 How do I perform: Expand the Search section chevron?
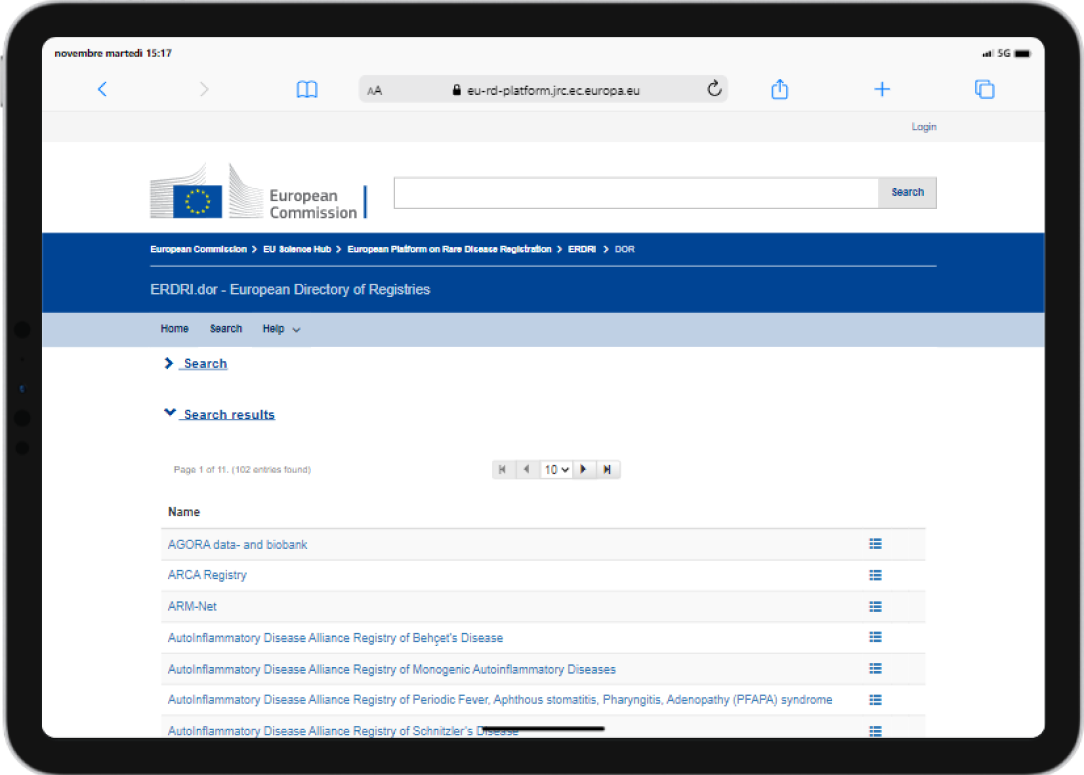tap(169, 363)
